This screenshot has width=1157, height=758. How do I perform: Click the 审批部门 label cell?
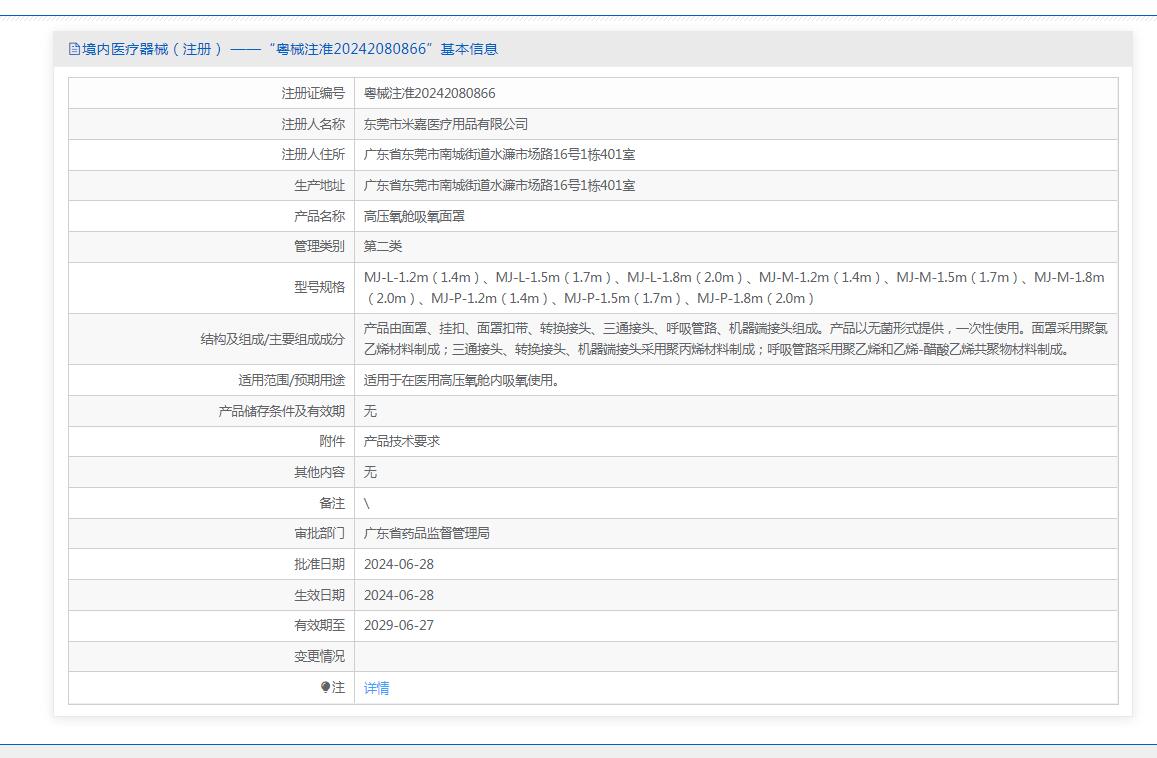212,533
